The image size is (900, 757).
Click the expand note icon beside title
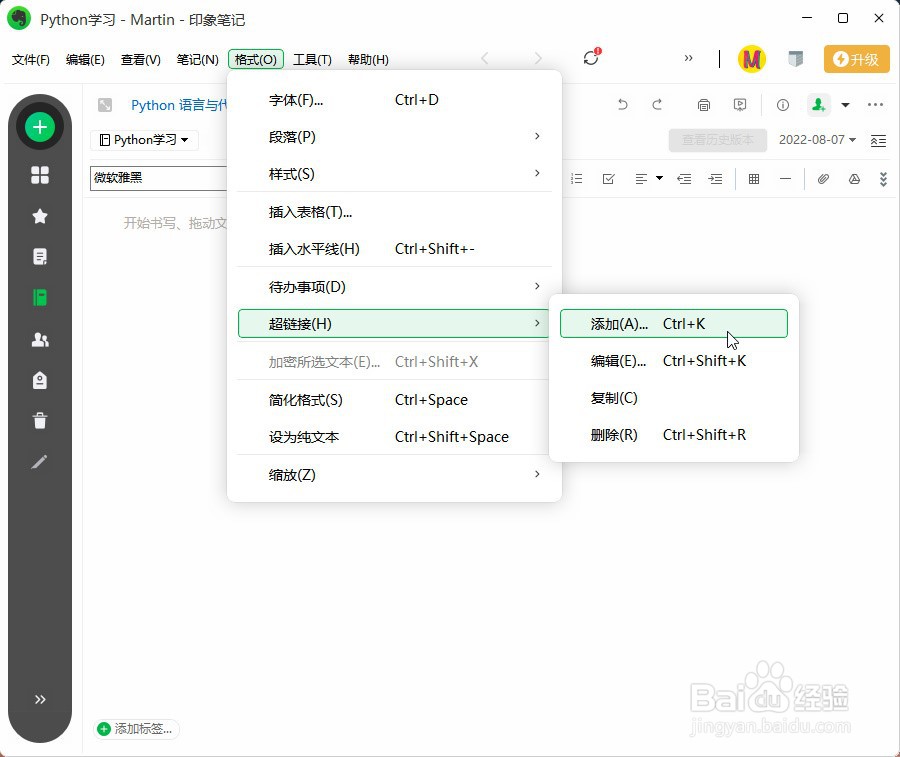(104, 104)
